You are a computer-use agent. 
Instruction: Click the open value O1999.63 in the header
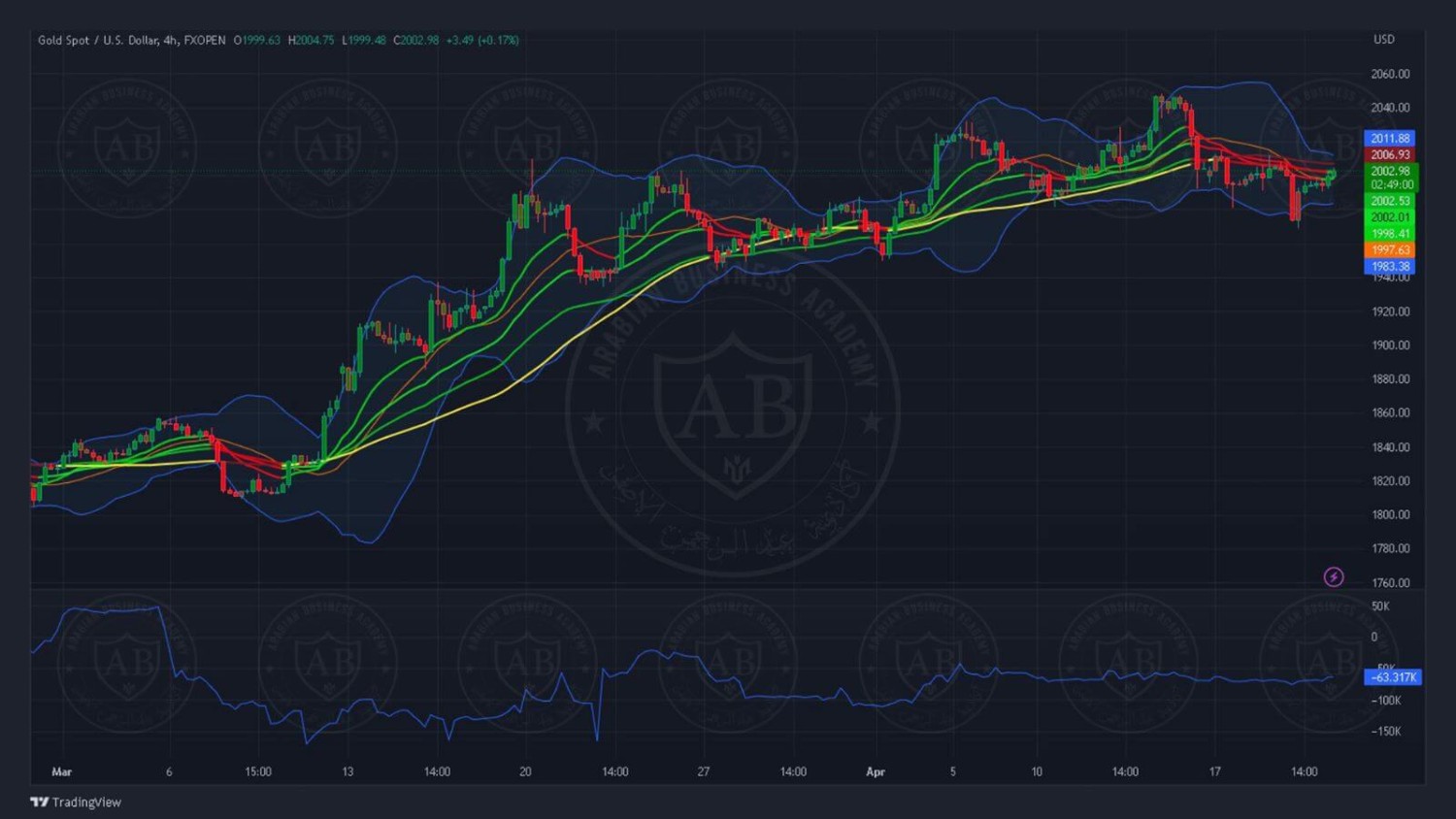(257, 40)
